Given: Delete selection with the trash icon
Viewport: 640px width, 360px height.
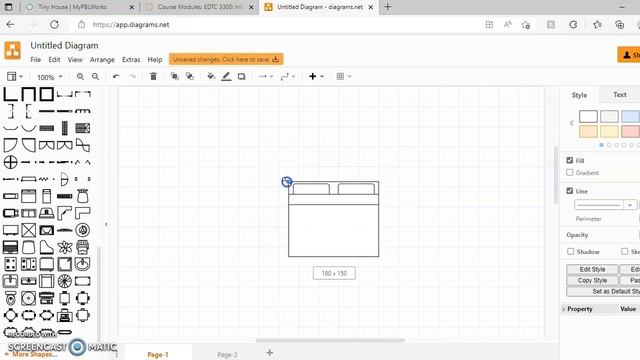Looking at the screenshot, I should point(153,76).
